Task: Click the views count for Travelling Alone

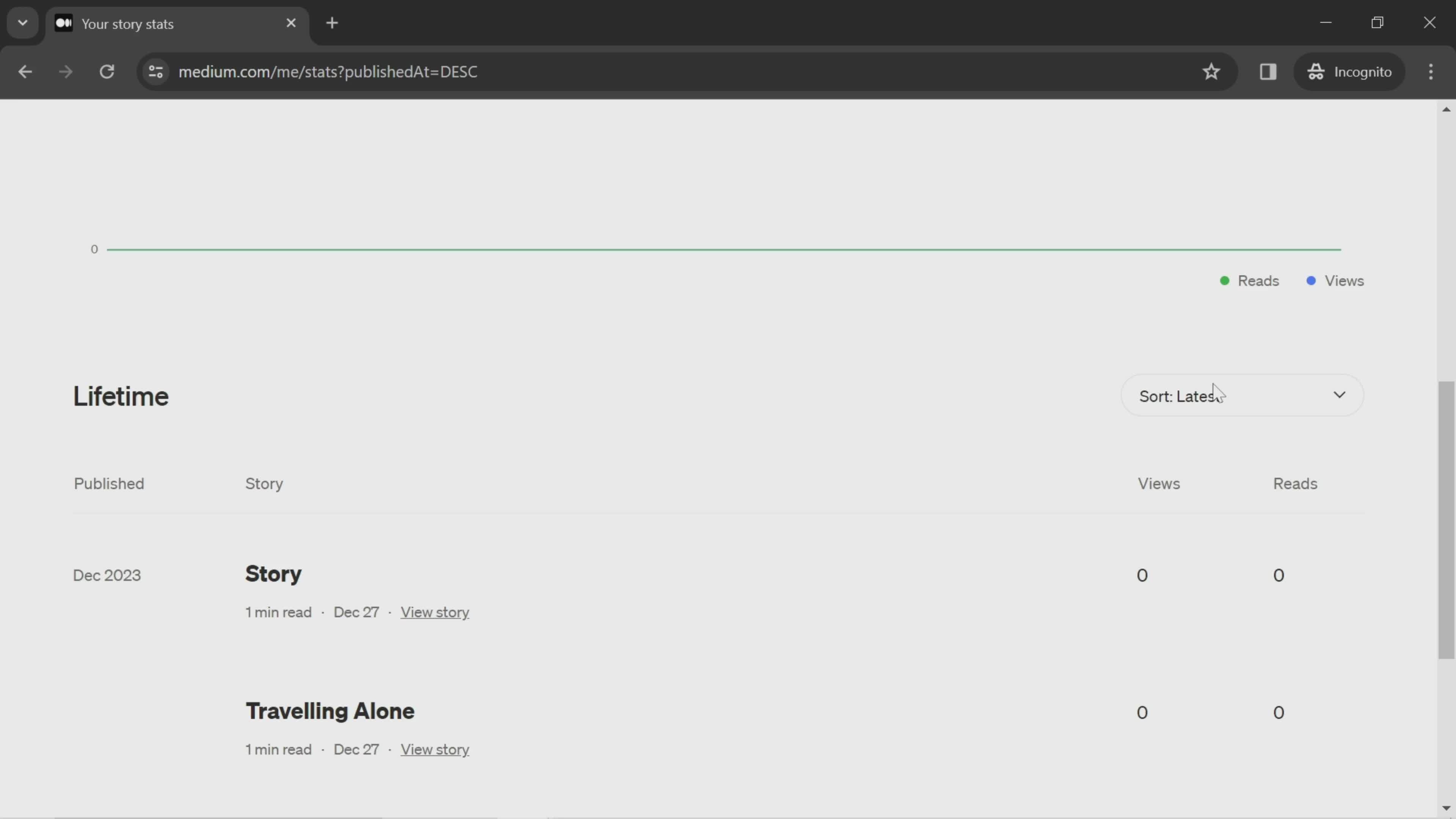Action: click(1142, 713)
